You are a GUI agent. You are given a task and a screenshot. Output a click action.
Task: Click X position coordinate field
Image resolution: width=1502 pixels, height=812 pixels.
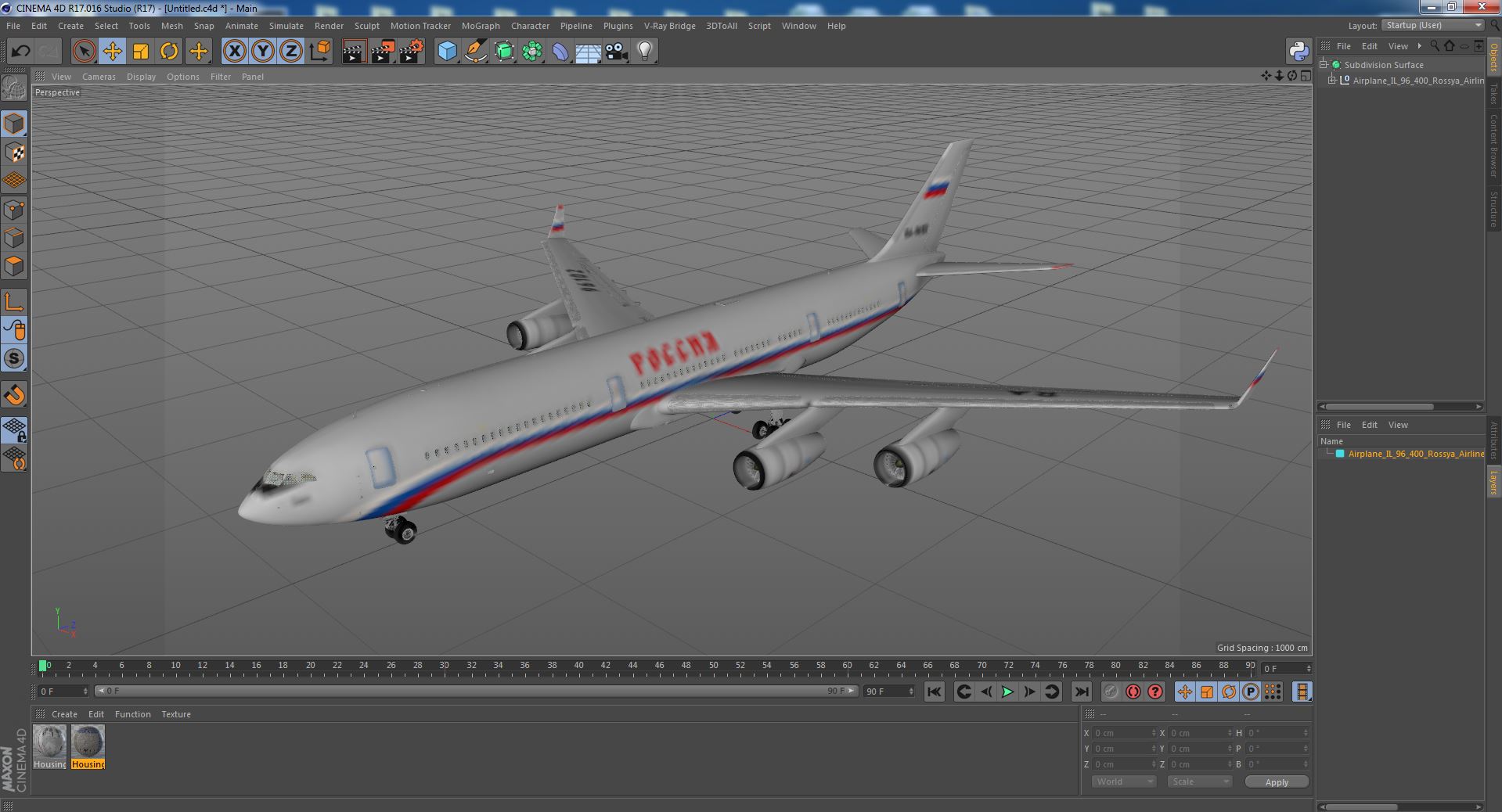[1124, 733]
